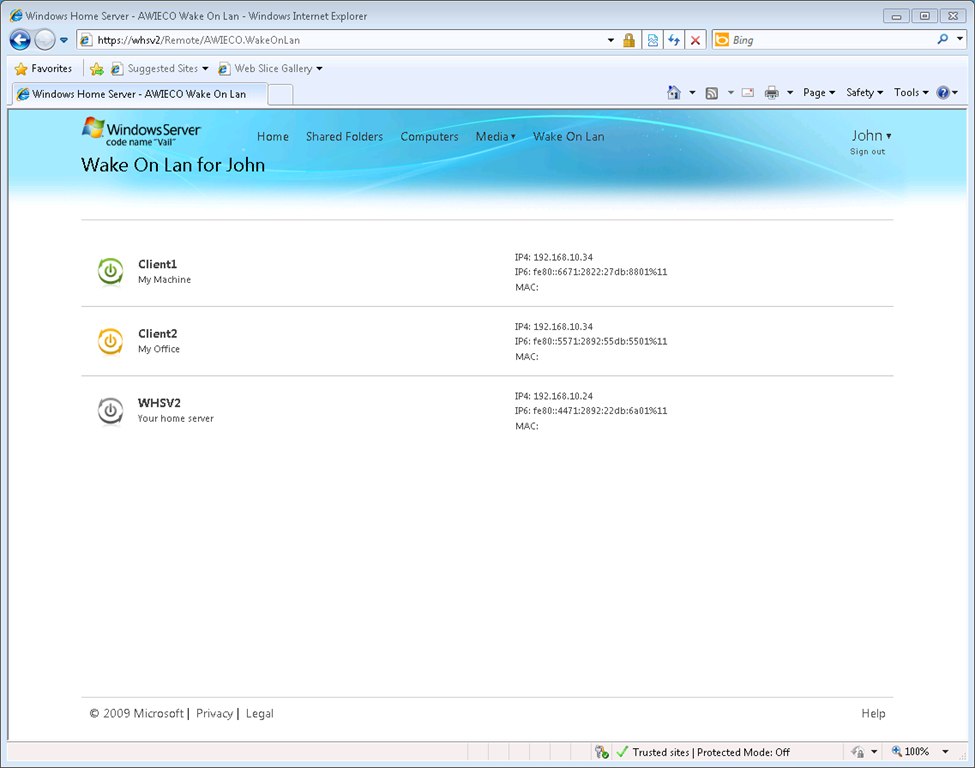The height and width of the screenshot is (768, 975).
Task: Click the Bing logo icon in search box
Action: 721,40
